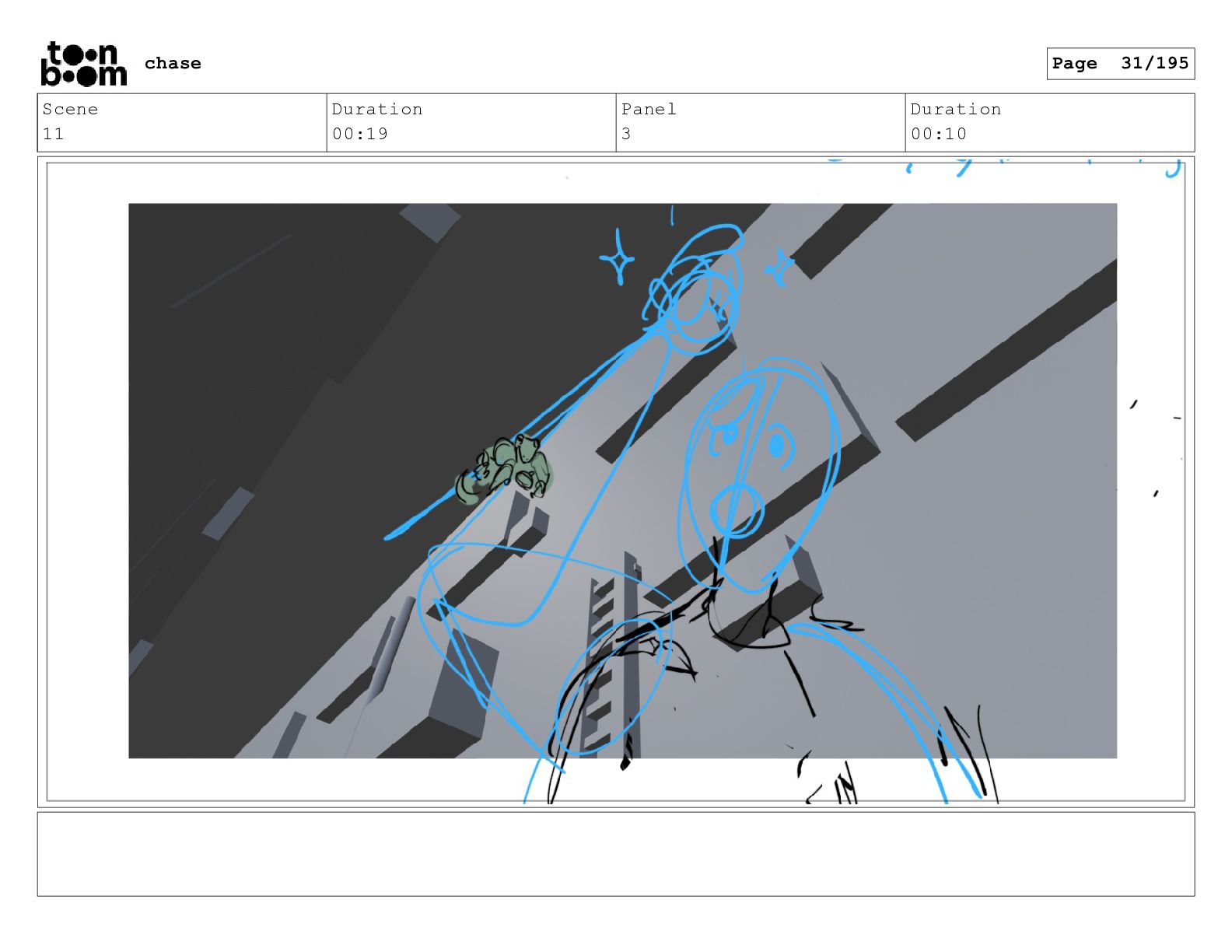Click the 'Page 31/195' box

1120,63
